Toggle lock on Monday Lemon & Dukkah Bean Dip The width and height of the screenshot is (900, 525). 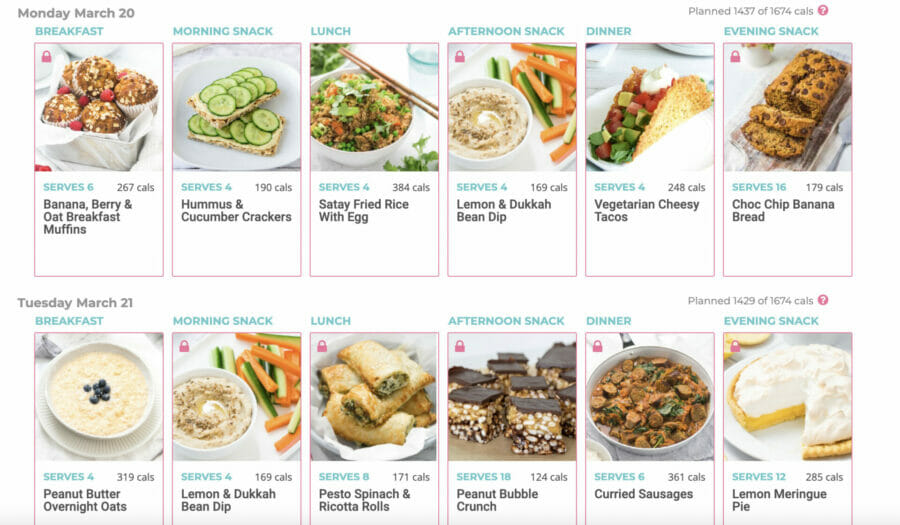click(x=460, y=56)
